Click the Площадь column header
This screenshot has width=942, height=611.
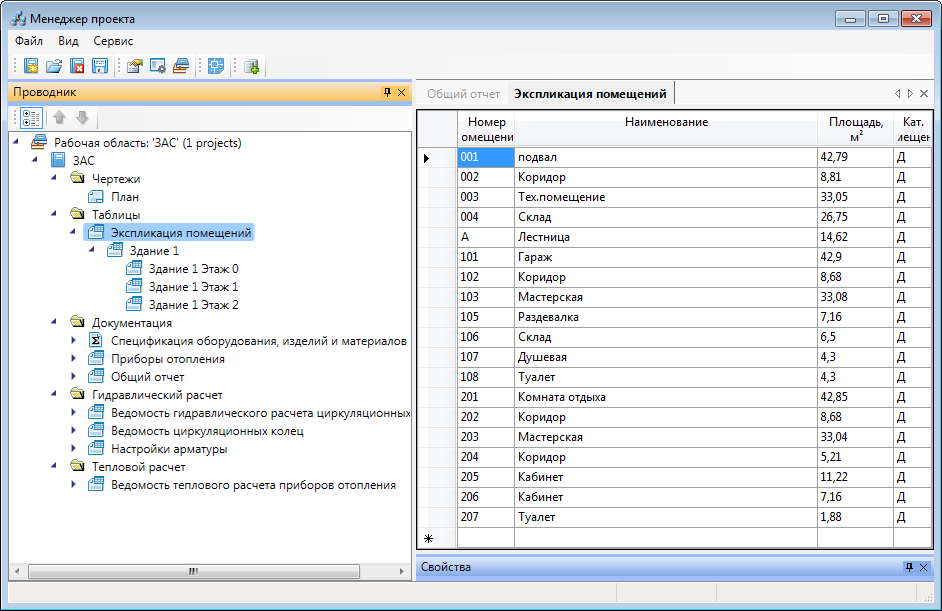855,129
